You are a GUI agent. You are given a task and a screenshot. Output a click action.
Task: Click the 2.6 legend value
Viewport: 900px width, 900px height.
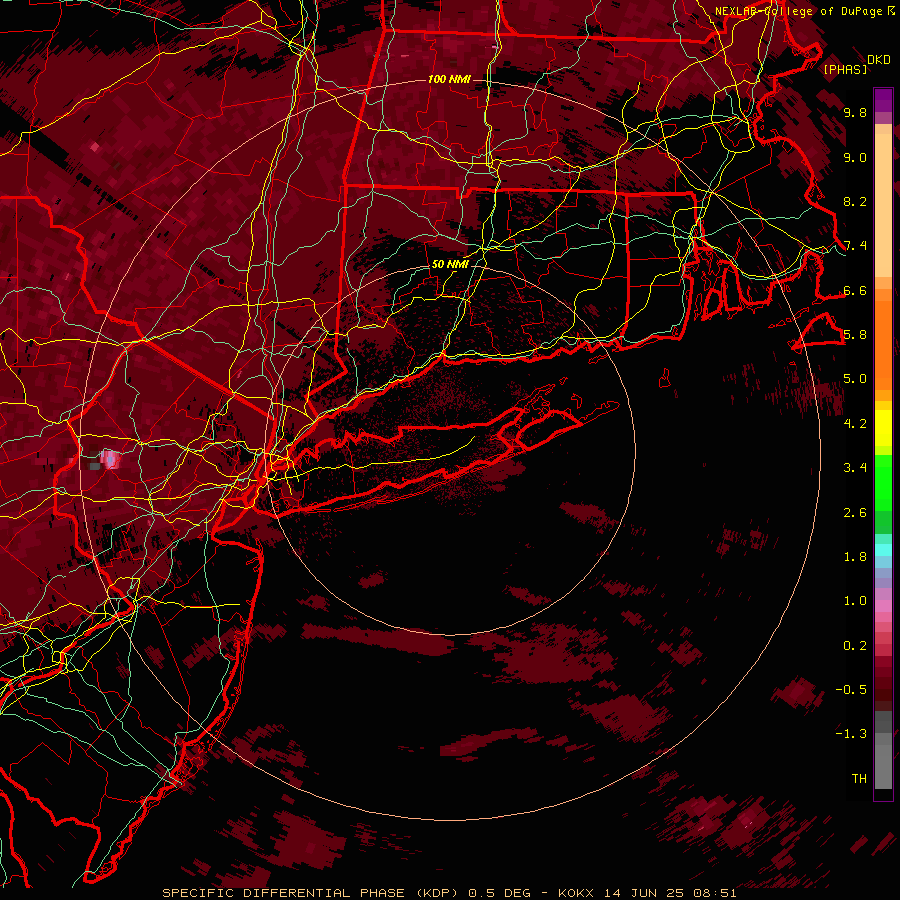(x=855, y=513)
